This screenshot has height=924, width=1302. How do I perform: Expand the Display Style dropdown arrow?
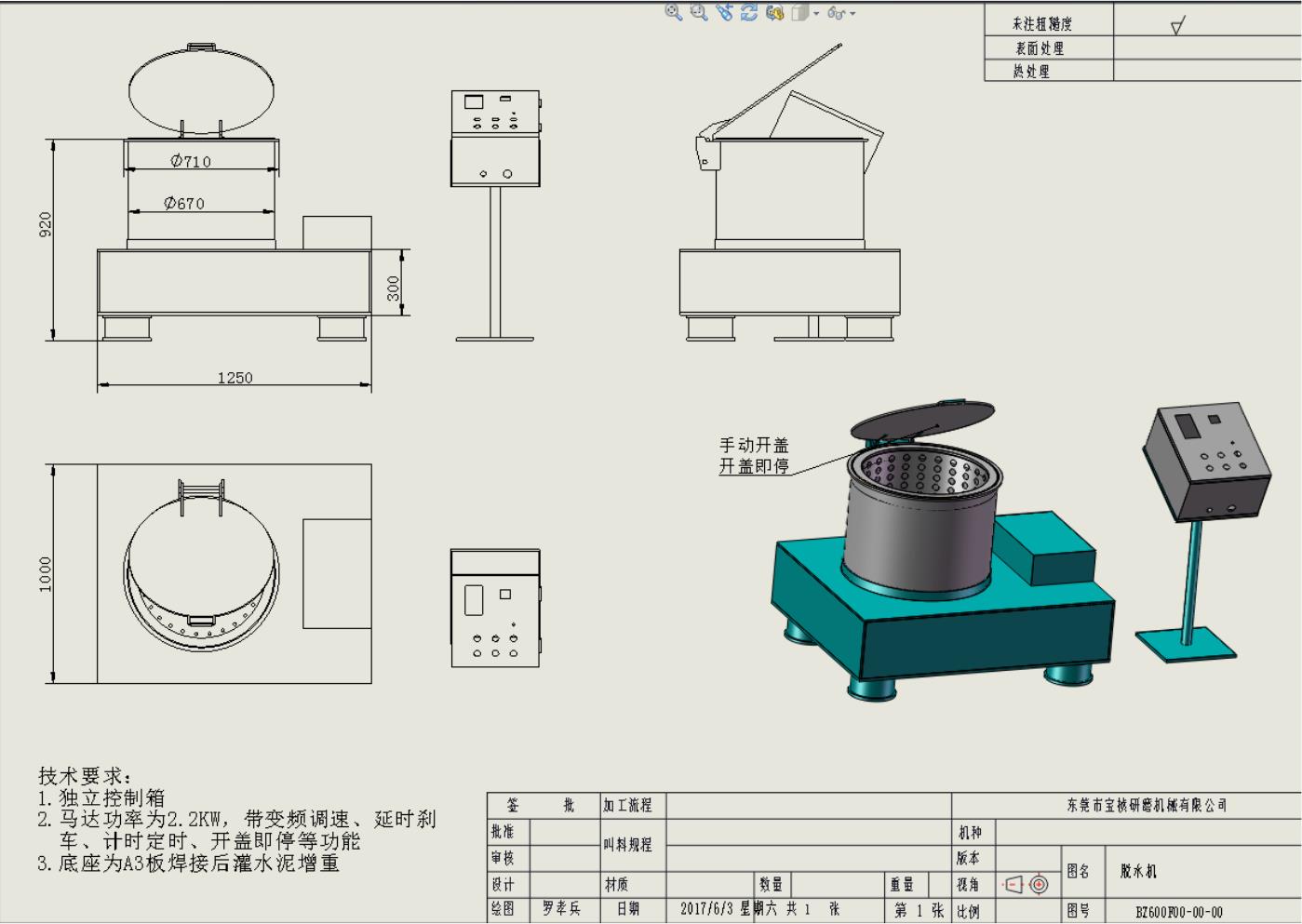(x=816, y=13)
